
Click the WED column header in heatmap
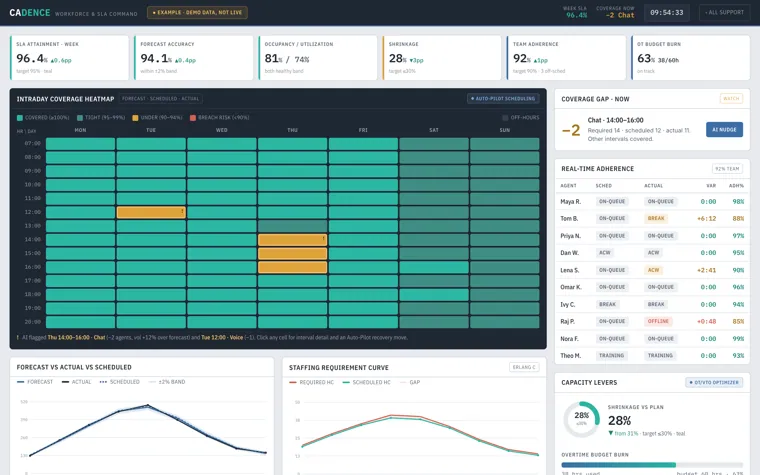pyautogui.click(x=222, y=130)
